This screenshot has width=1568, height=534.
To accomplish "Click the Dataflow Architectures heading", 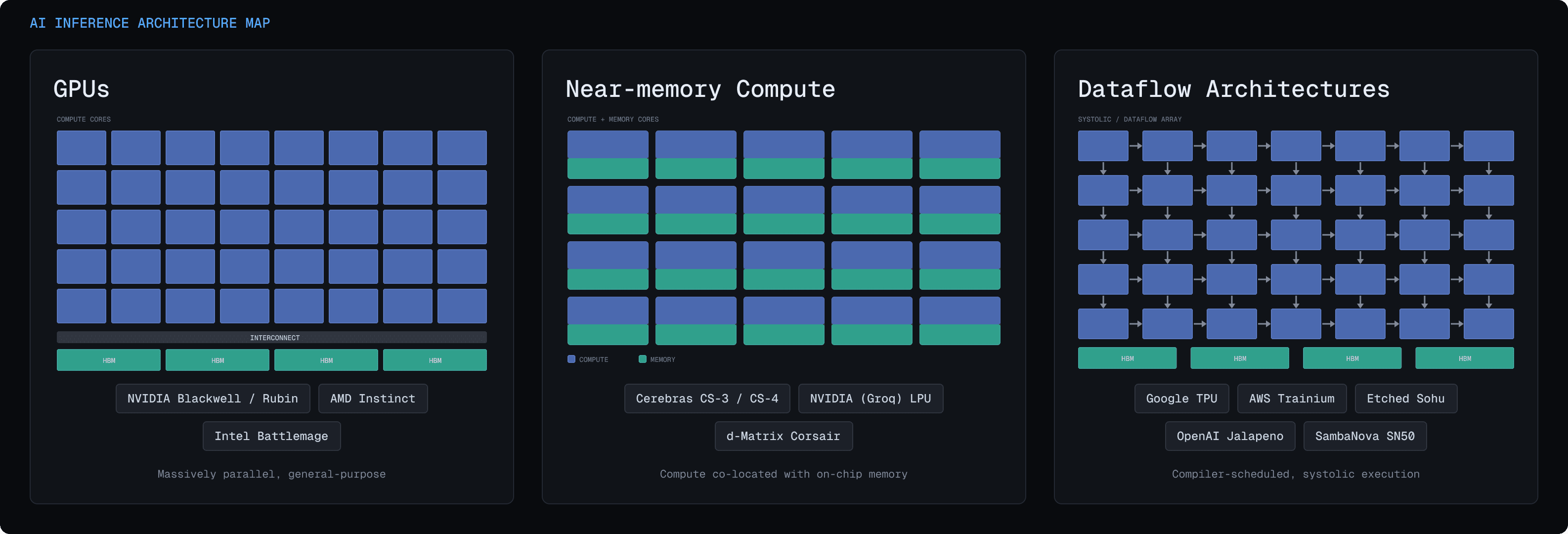I will click(x=1234, y=89).
